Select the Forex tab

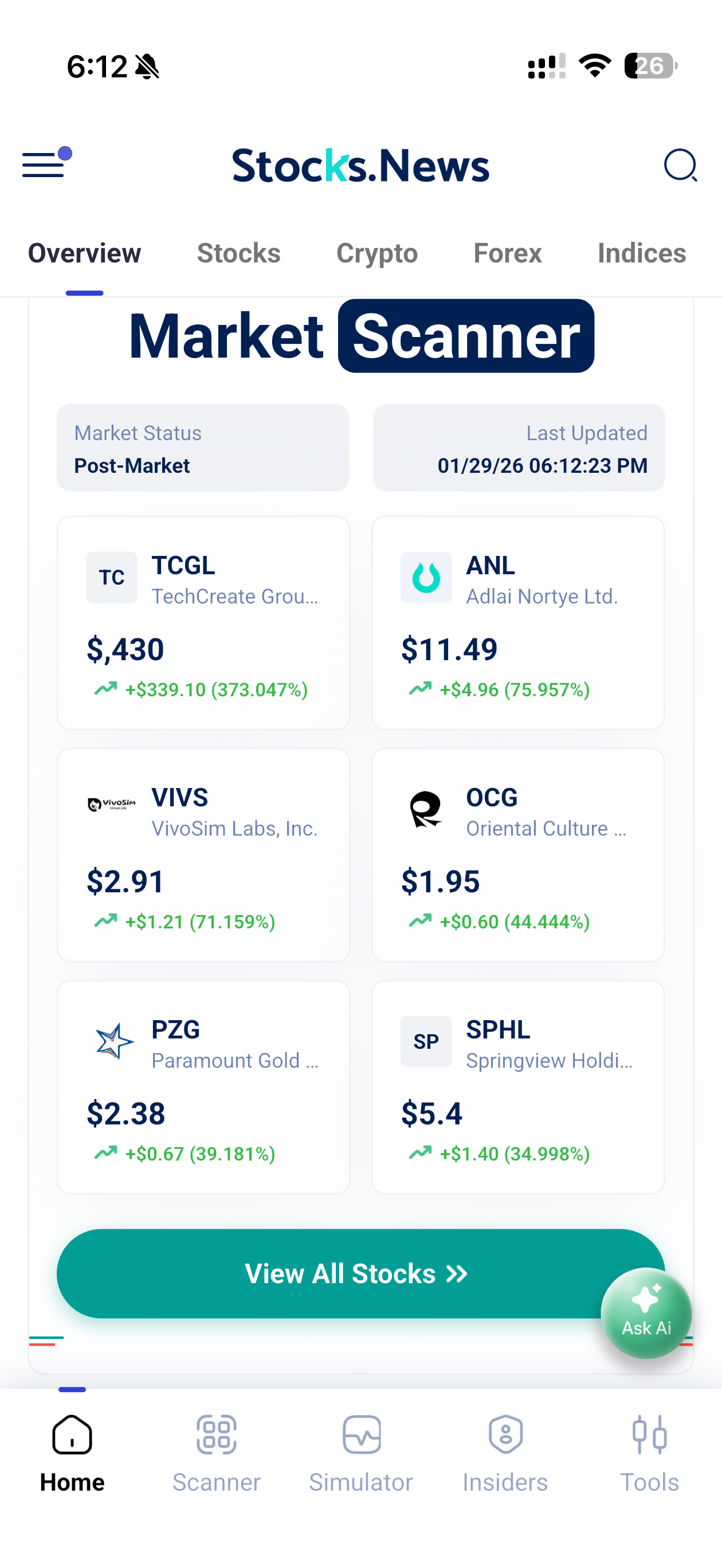507,253
